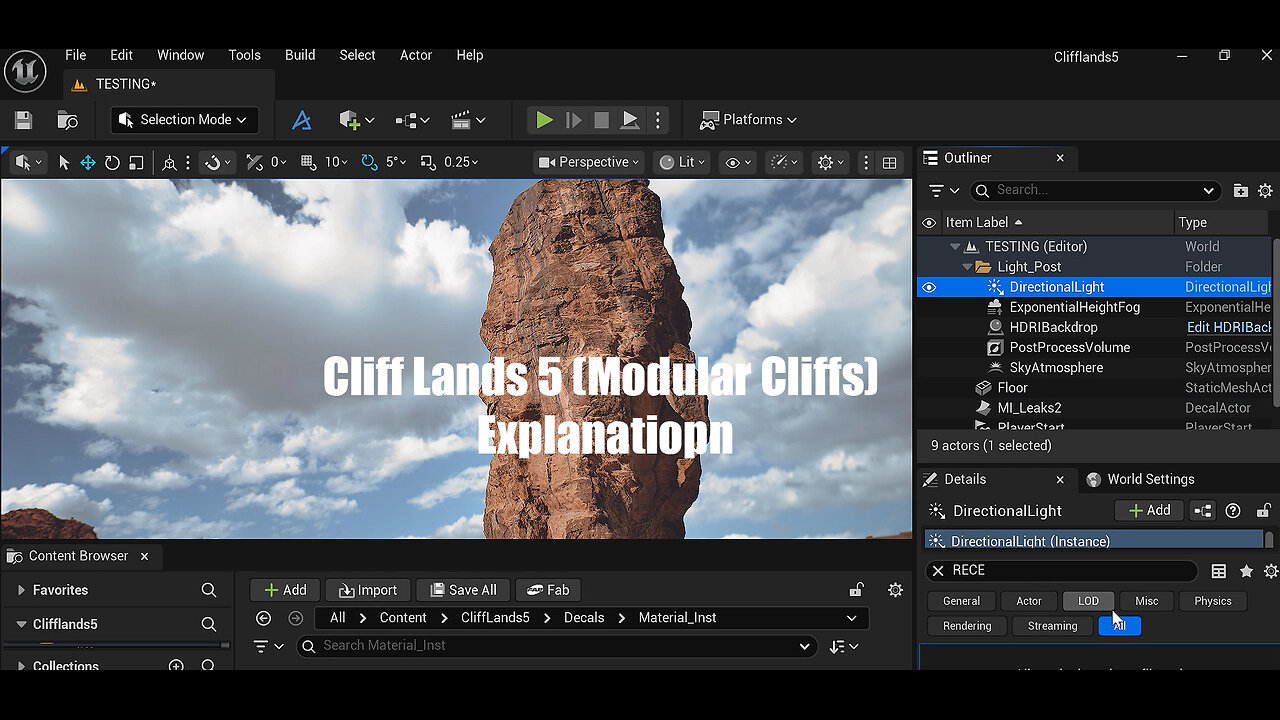Click the Content Browser Add button
Viewport: 1280px width, 720px height.
click(285, 590)
